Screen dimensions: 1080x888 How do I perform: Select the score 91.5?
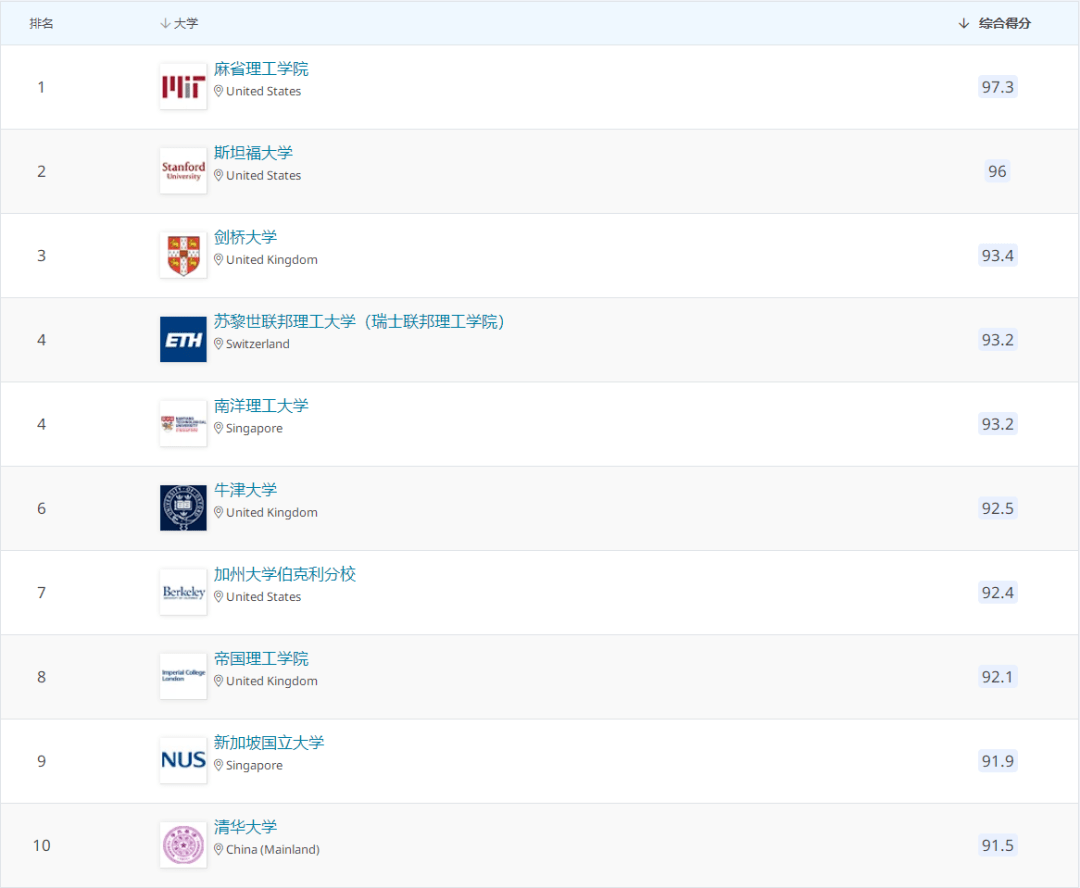point(997,845)
